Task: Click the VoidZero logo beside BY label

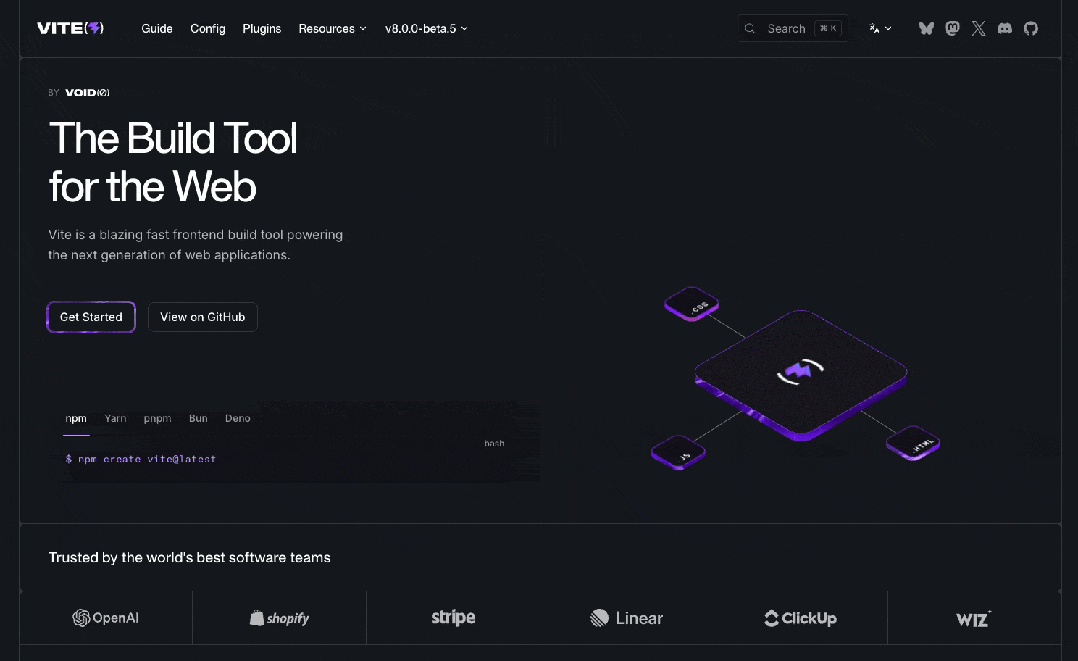Action: [x=87, y=92]
